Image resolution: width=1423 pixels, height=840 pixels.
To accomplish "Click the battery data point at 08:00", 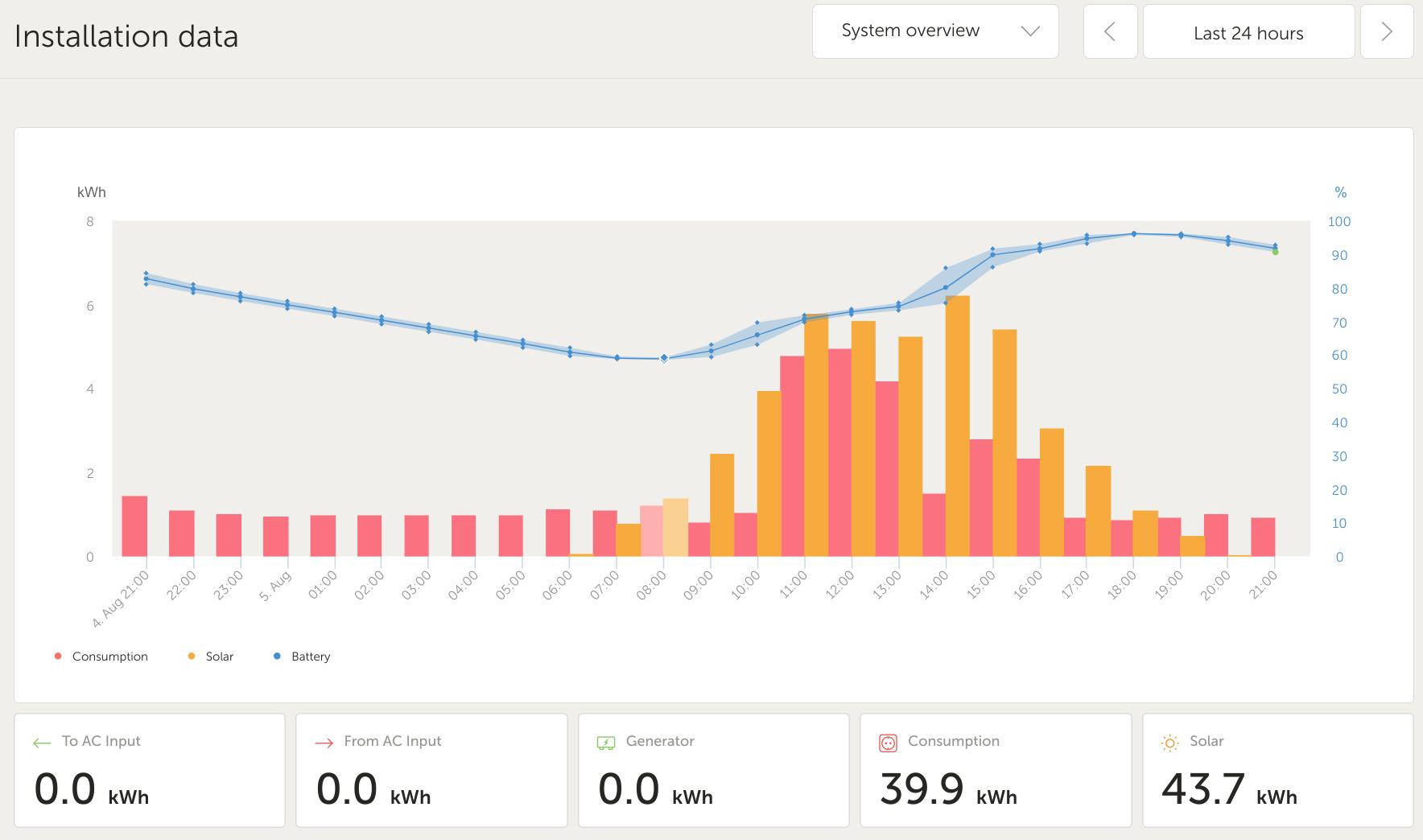I will pos(664,358).
